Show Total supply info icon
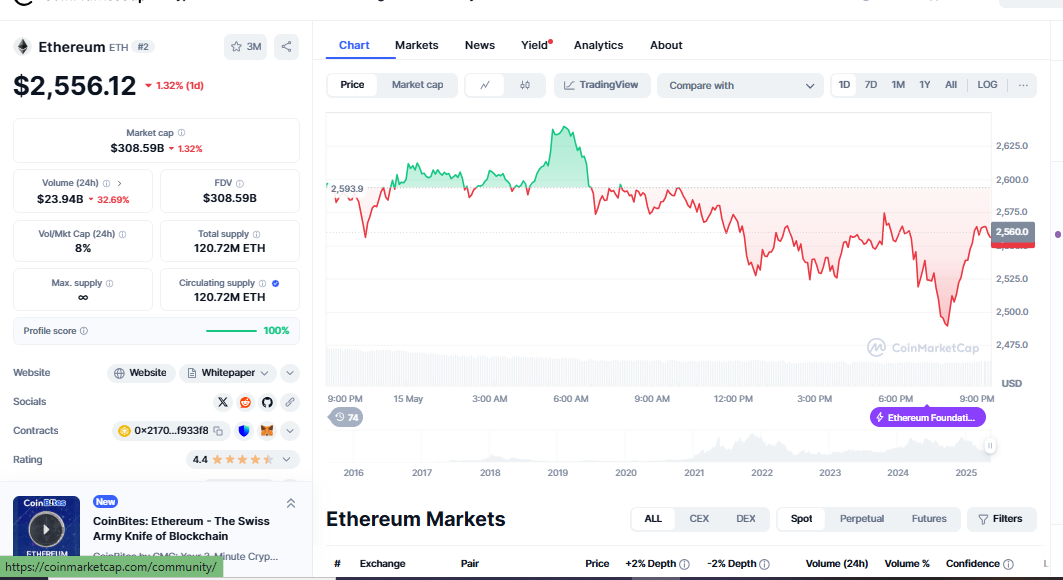 (256, 234)
